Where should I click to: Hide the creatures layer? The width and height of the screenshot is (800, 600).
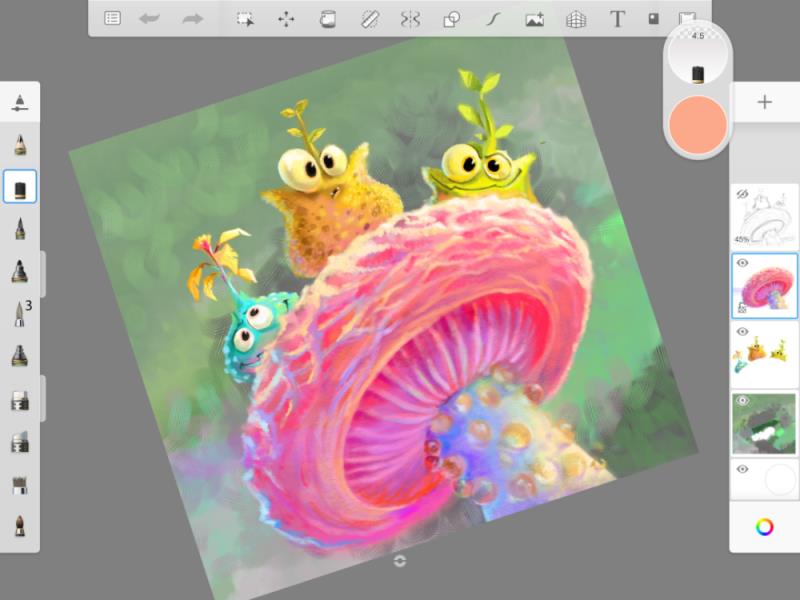tap(742, 332)
